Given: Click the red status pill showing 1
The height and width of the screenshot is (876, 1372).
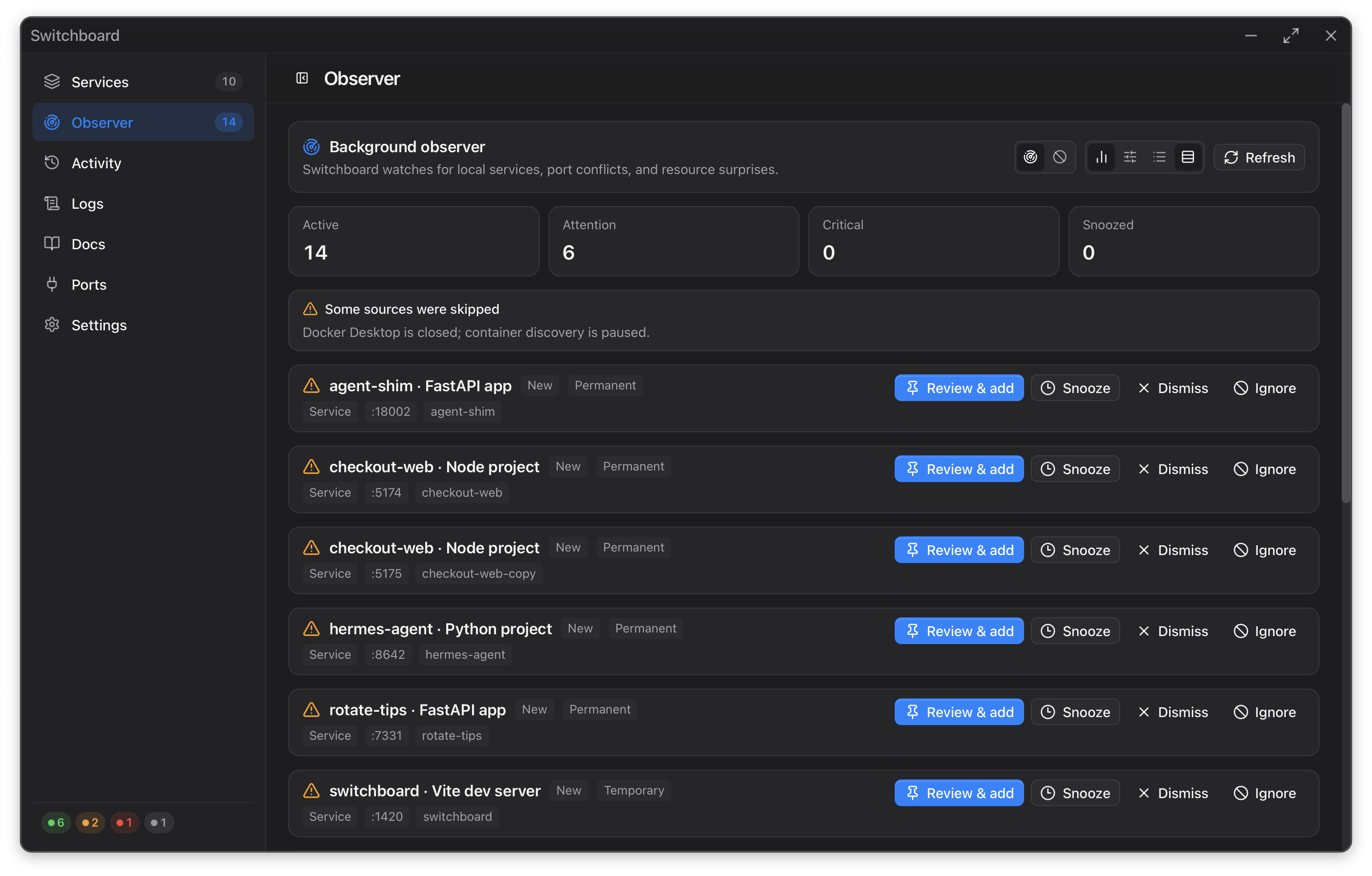Looking at the screenshot, I should (x=124, y=823).
